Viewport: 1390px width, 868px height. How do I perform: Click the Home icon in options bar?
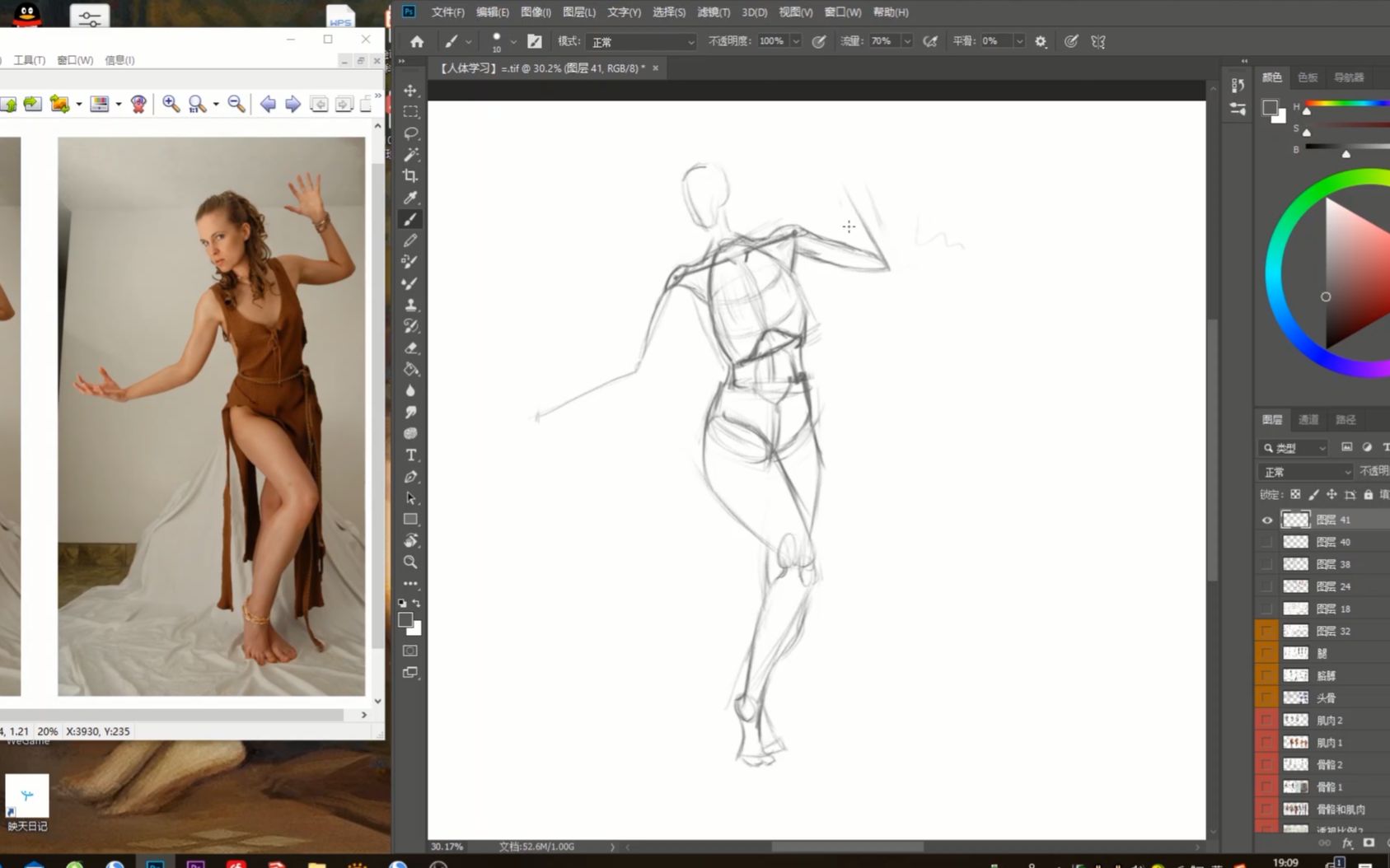(417, 41)
